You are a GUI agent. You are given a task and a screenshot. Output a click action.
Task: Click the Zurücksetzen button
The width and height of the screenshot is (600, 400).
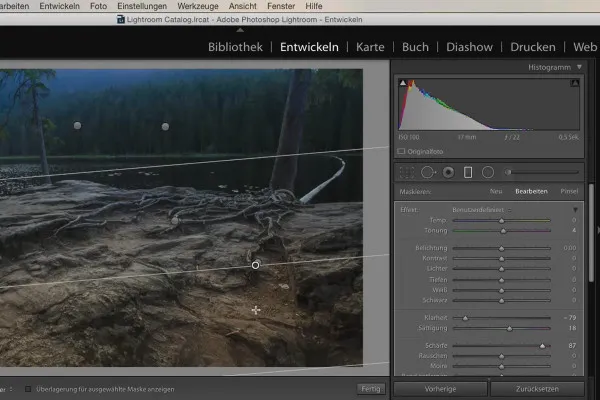pyautogui.click(x=537, y=389)
